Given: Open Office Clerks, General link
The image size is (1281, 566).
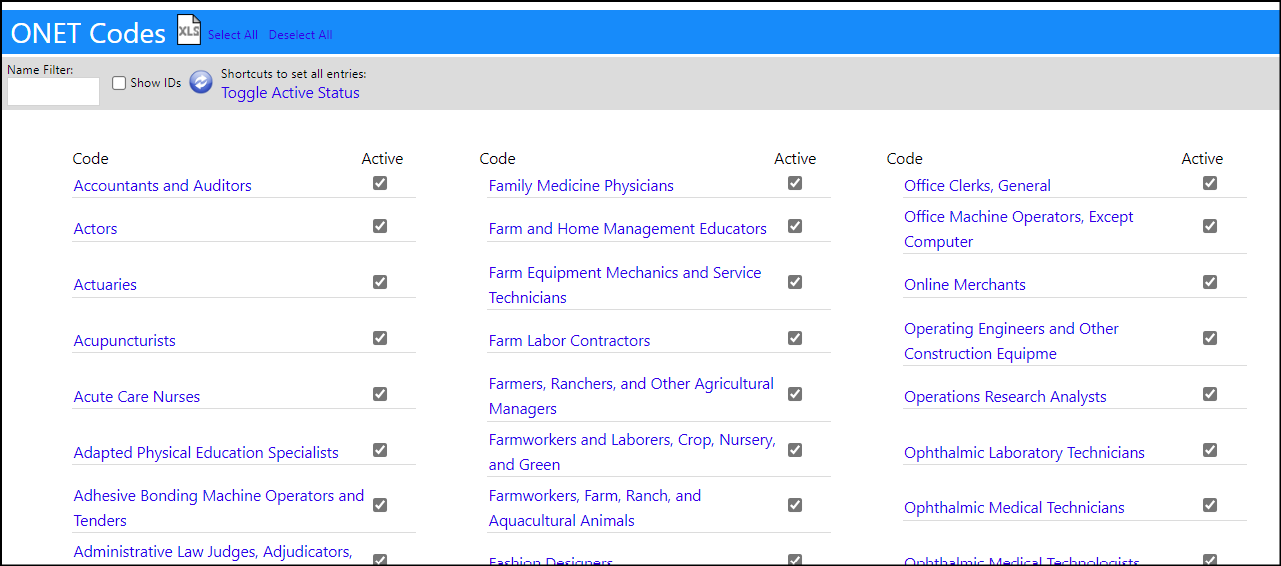Looking at the screenshot, I should [x=977, y=186].
